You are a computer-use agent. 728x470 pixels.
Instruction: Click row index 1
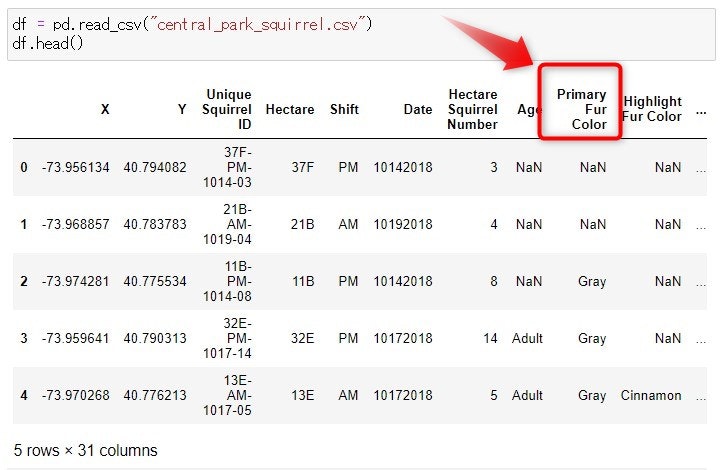coord(24,224)
